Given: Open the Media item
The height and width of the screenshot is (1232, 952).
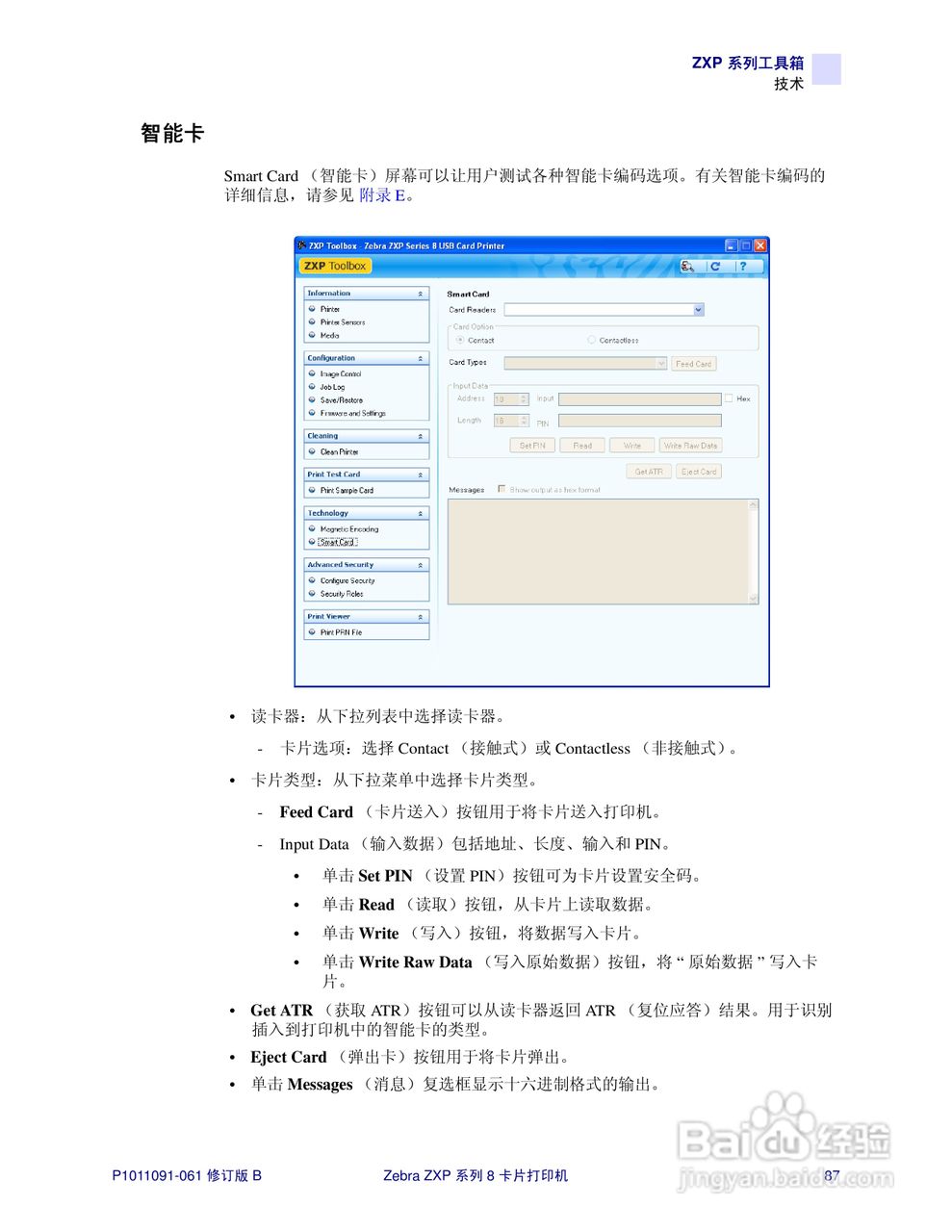Looking at the screenshot, I should tap(329, 336).
